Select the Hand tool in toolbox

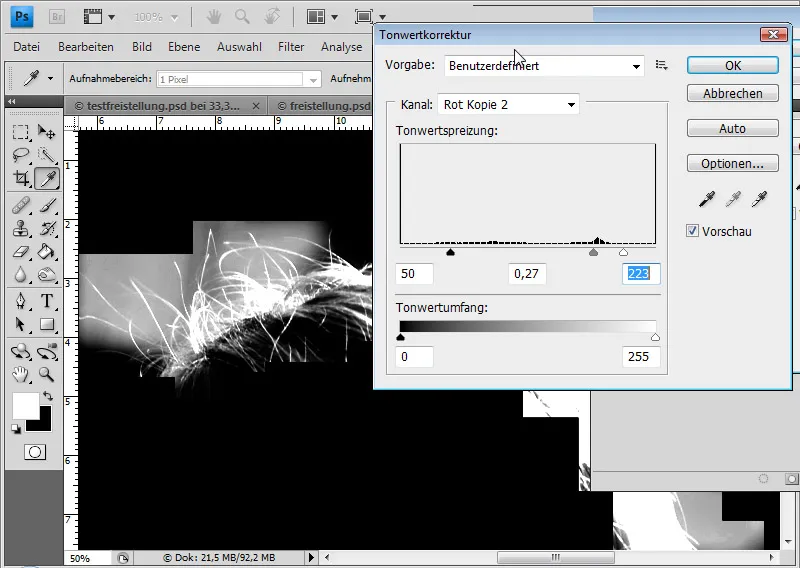21,375
